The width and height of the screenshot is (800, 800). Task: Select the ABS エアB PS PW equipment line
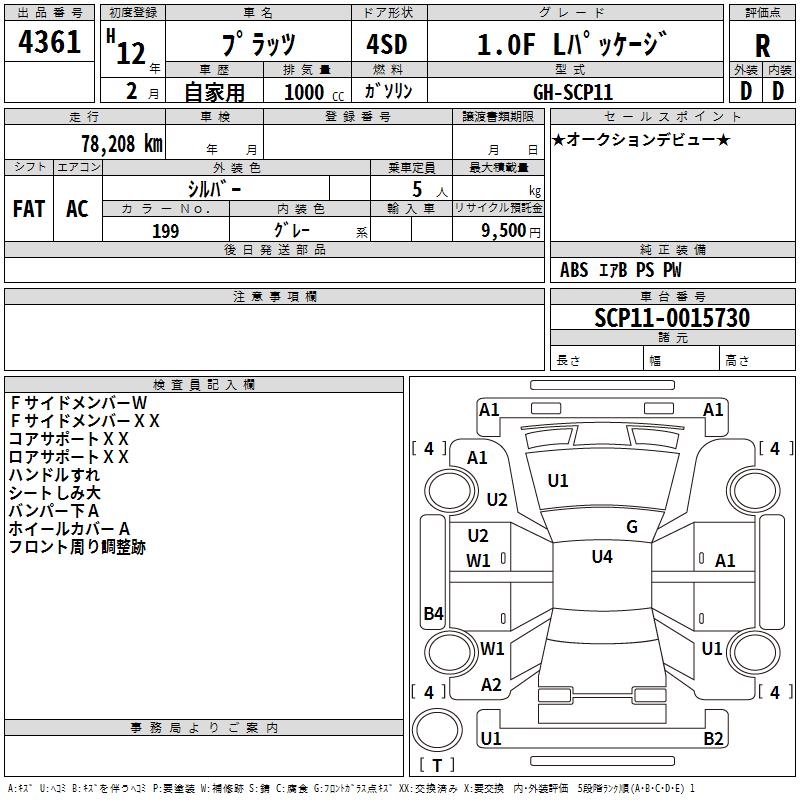[620, 270]
